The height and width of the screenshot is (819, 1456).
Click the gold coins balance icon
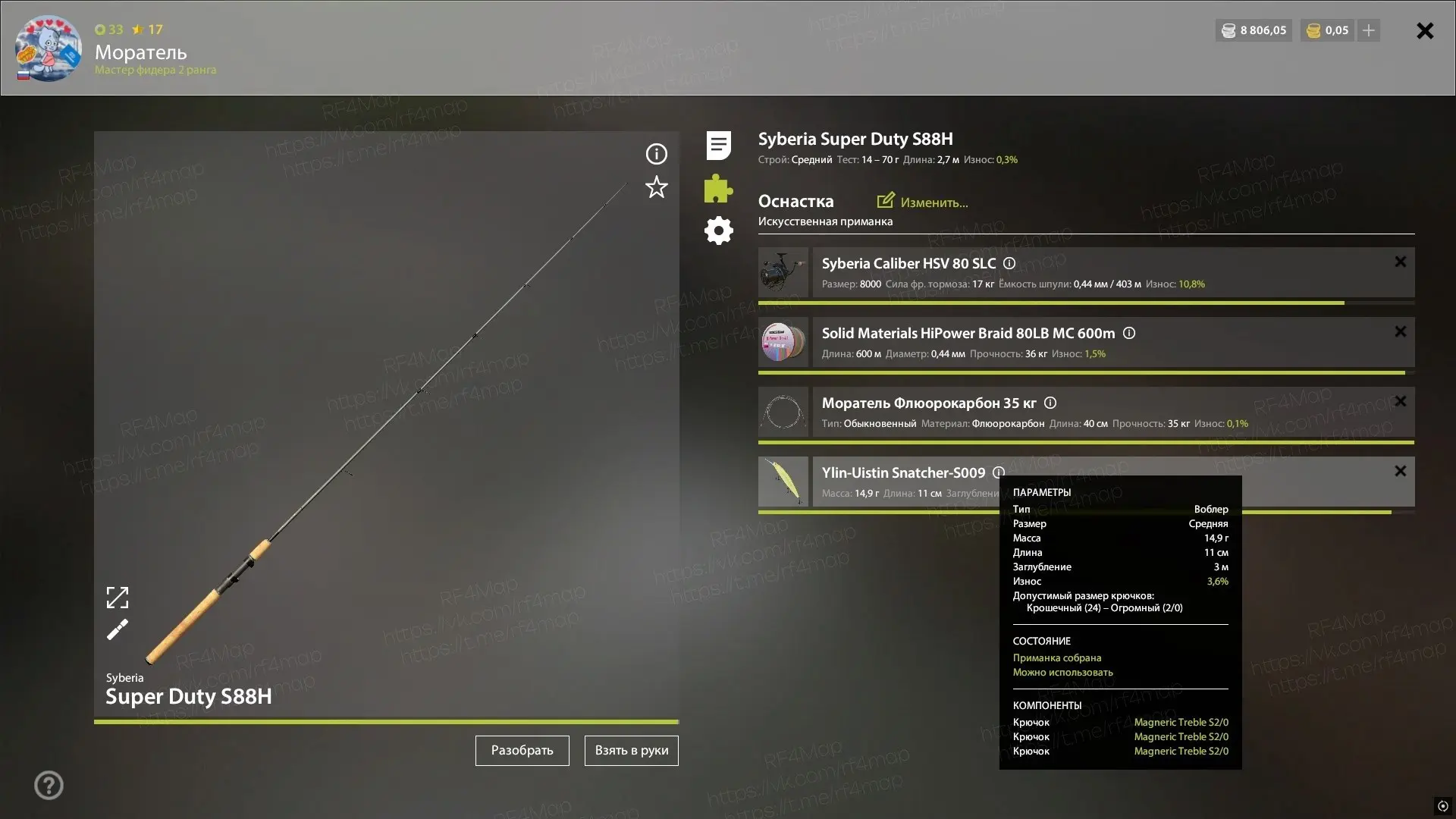pos(1313,30)
